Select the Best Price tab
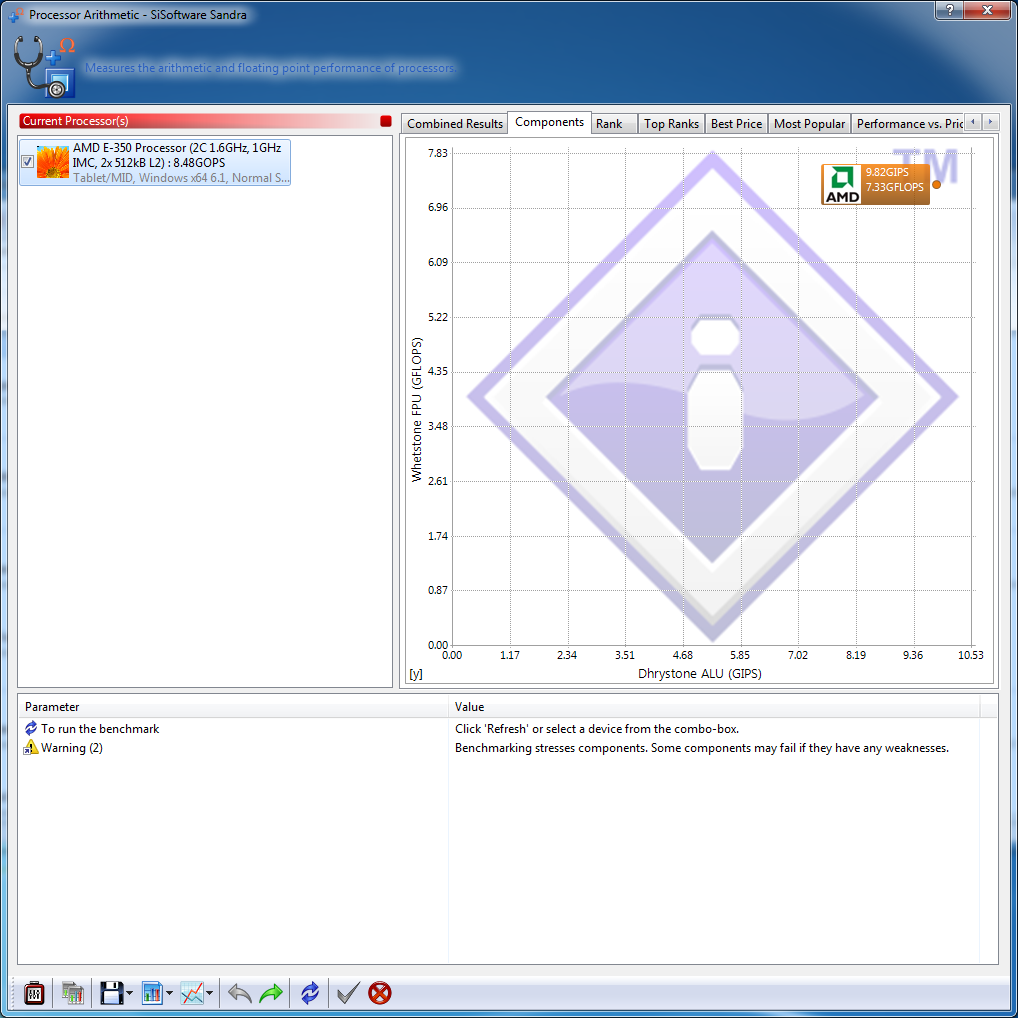 (x=736, y=124)
